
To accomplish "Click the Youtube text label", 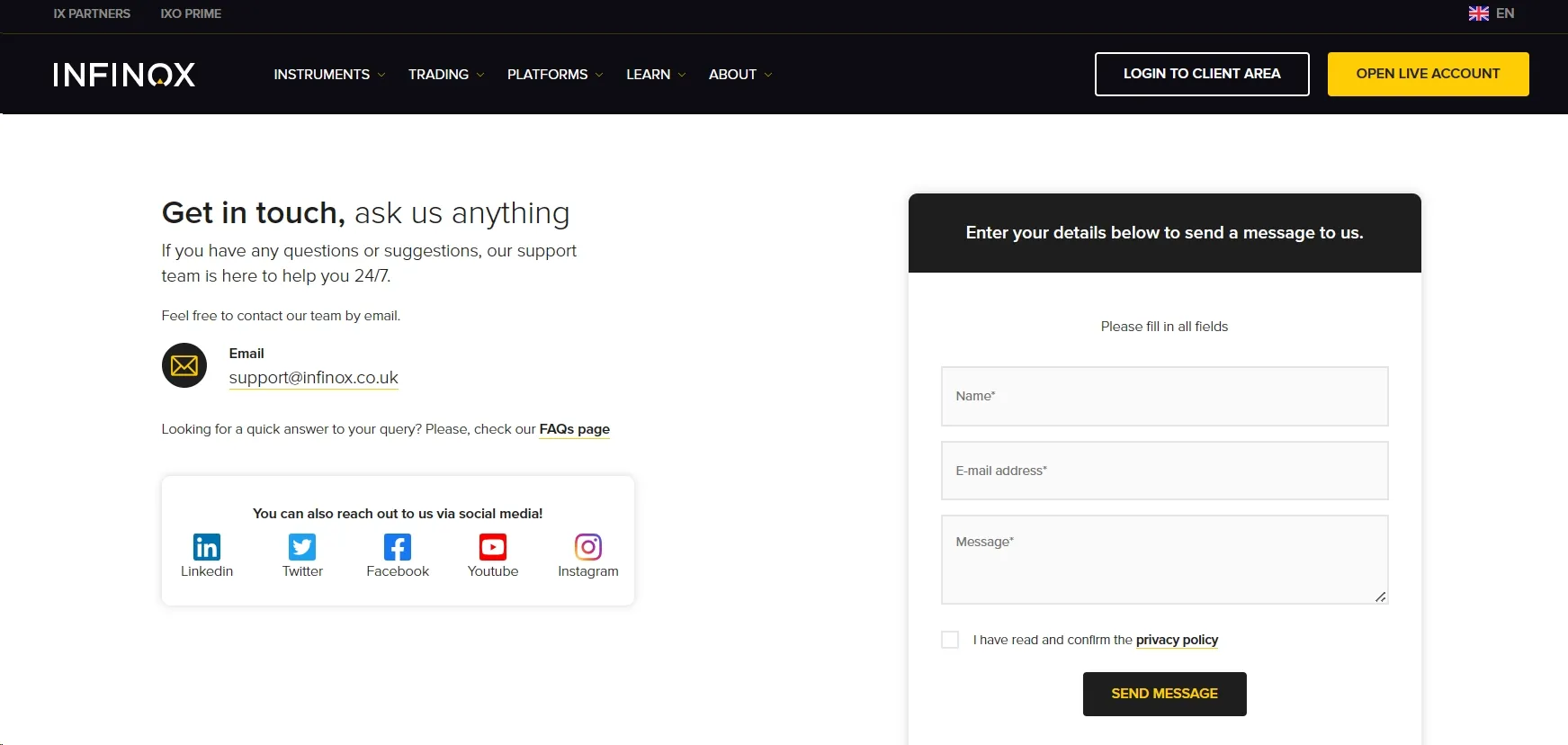I will pyautogui.click(x=493, y=571).
